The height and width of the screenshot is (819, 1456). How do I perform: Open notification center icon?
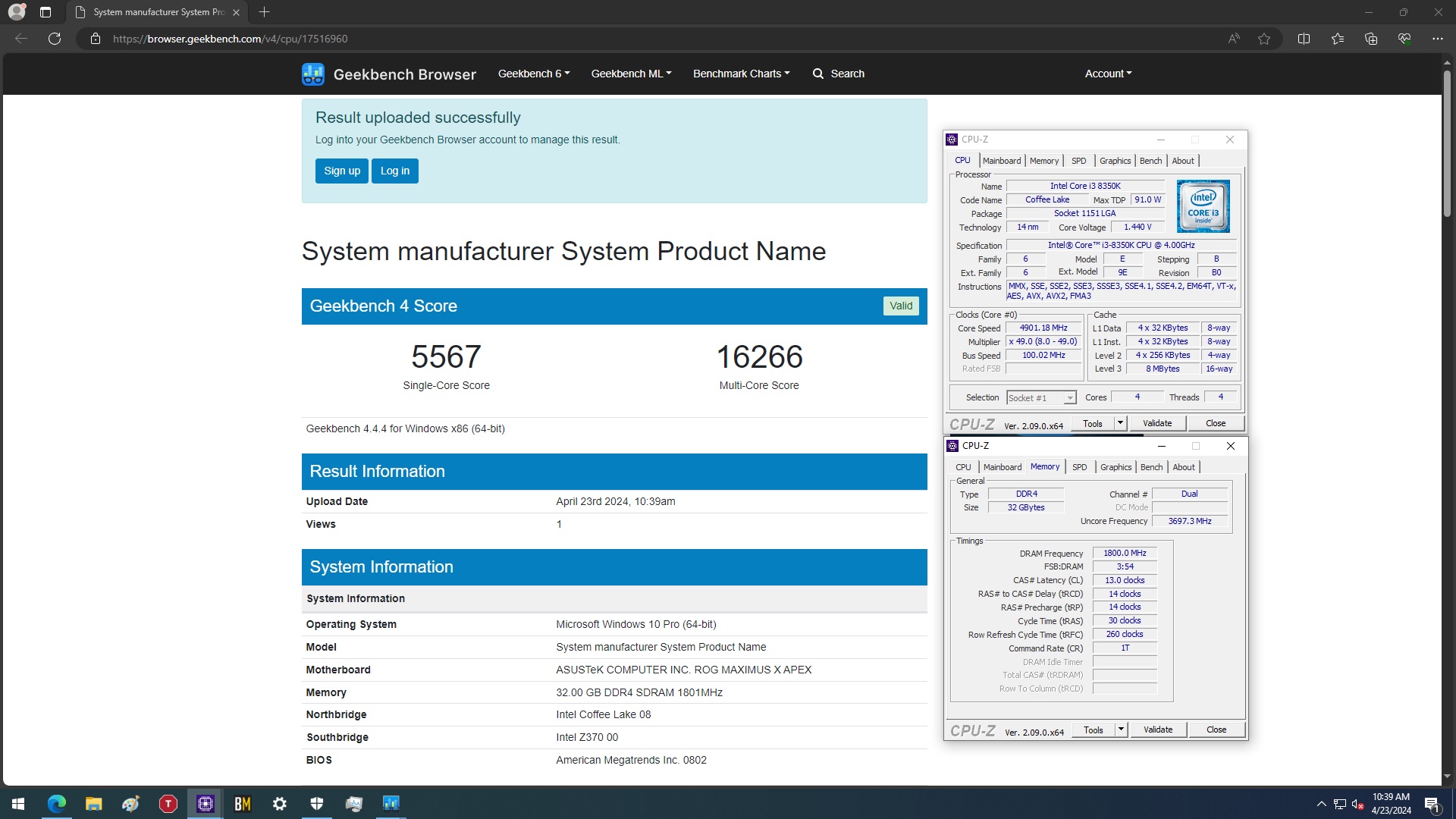tap(1432, 805)
